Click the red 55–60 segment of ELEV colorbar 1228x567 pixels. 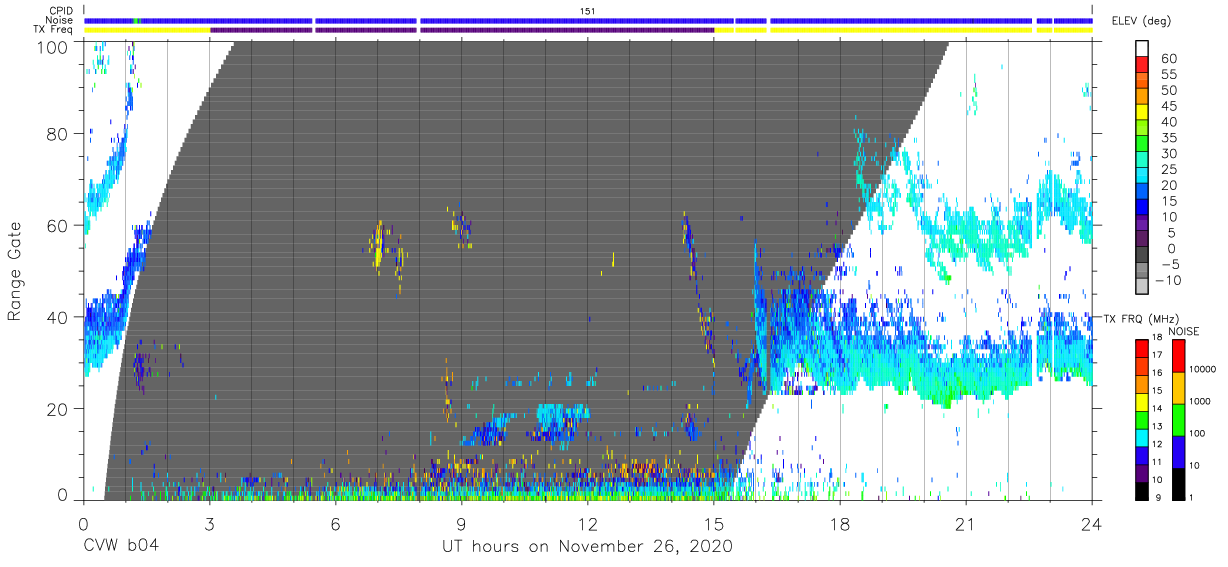[1143, 66]
